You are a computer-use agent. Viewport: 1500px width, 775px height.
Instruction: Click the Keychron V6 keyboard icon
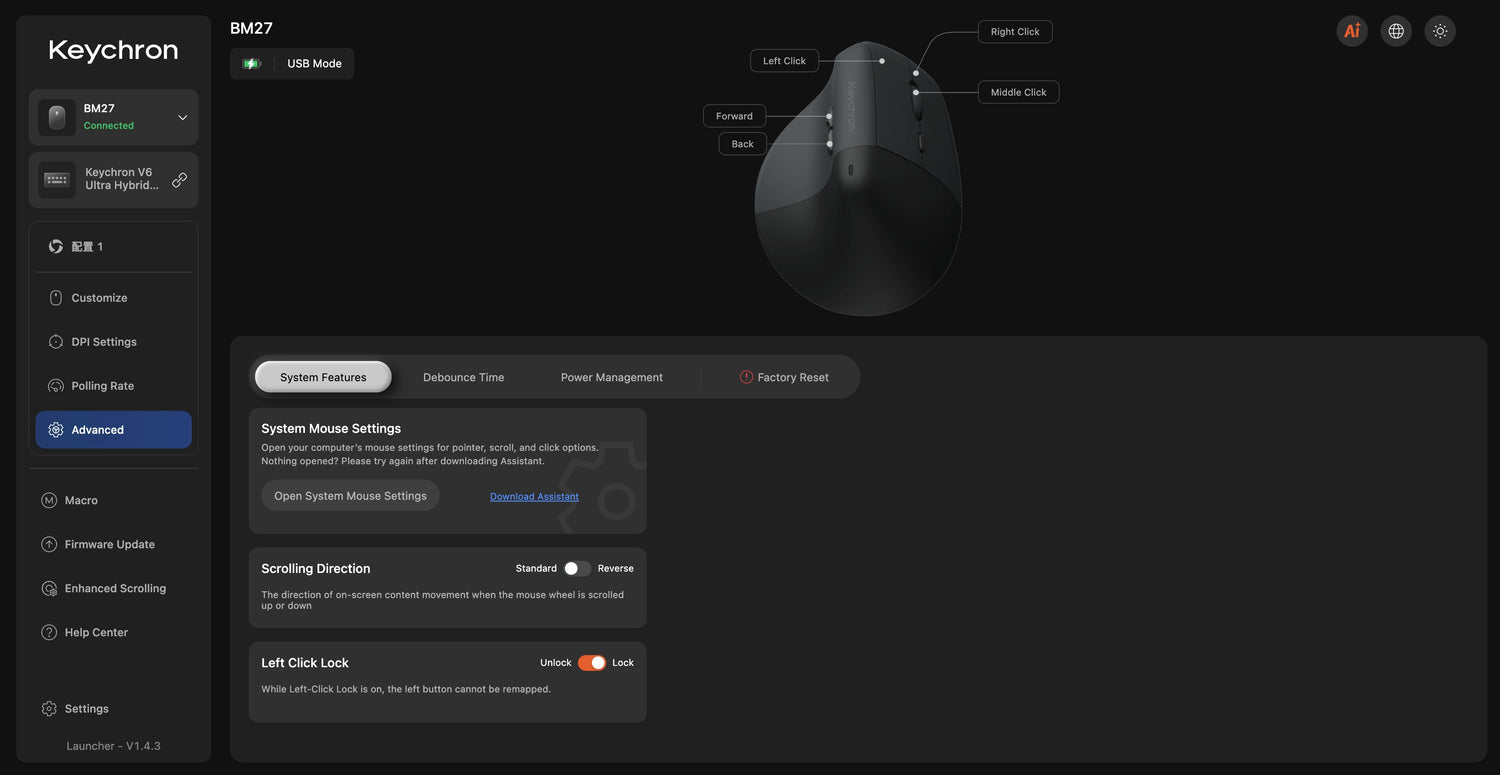coord(57,180)
